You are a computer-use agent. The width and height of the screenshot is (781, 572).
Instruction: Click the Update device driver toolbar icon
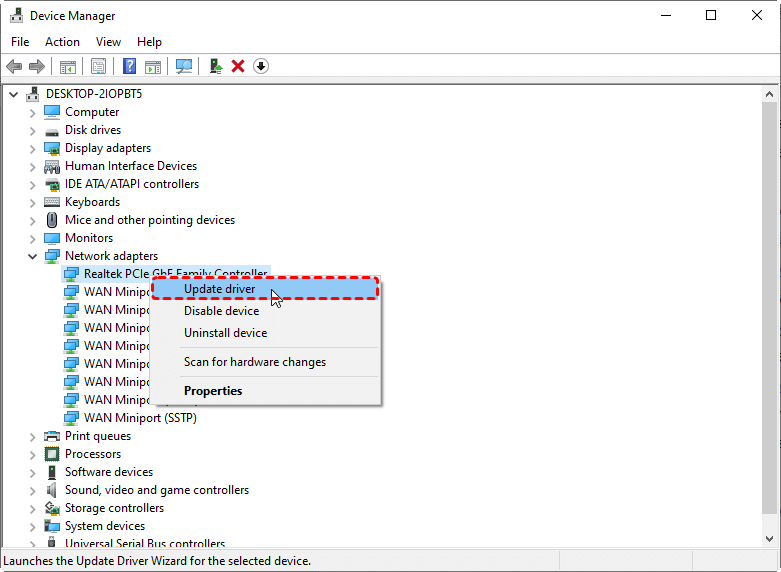point(215,66)
